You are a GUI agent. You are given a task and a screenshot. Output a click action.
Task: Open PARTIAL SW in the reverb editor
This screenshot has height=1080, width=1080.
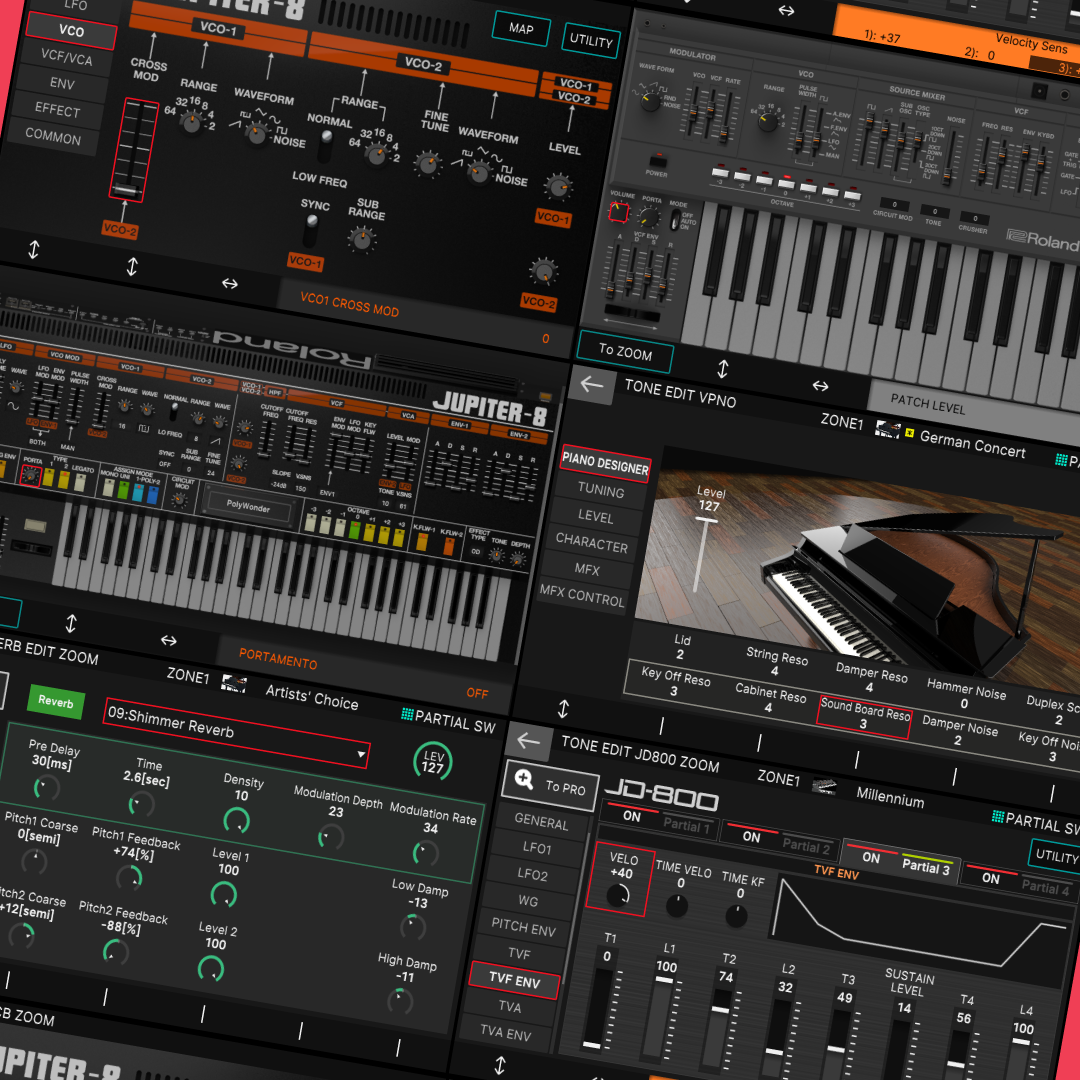point(449,720)
